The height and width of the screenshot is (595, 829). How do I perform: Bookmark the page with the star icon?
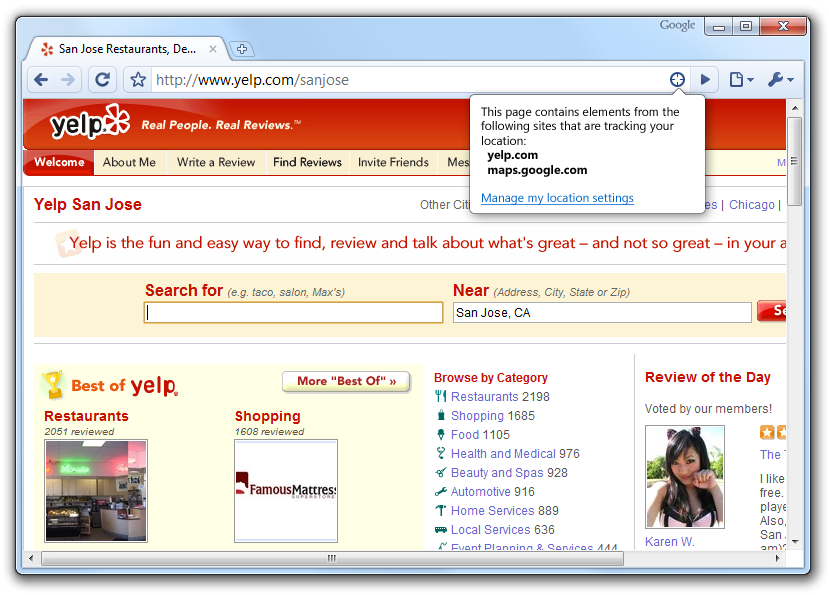[x=138, y=80]
